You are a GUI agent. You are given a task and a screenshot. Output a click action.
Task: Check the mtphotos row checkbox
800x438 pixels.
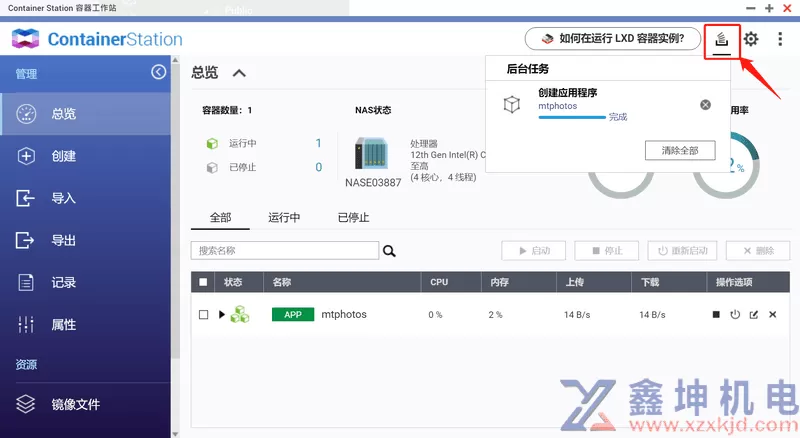tap(204, 315)
